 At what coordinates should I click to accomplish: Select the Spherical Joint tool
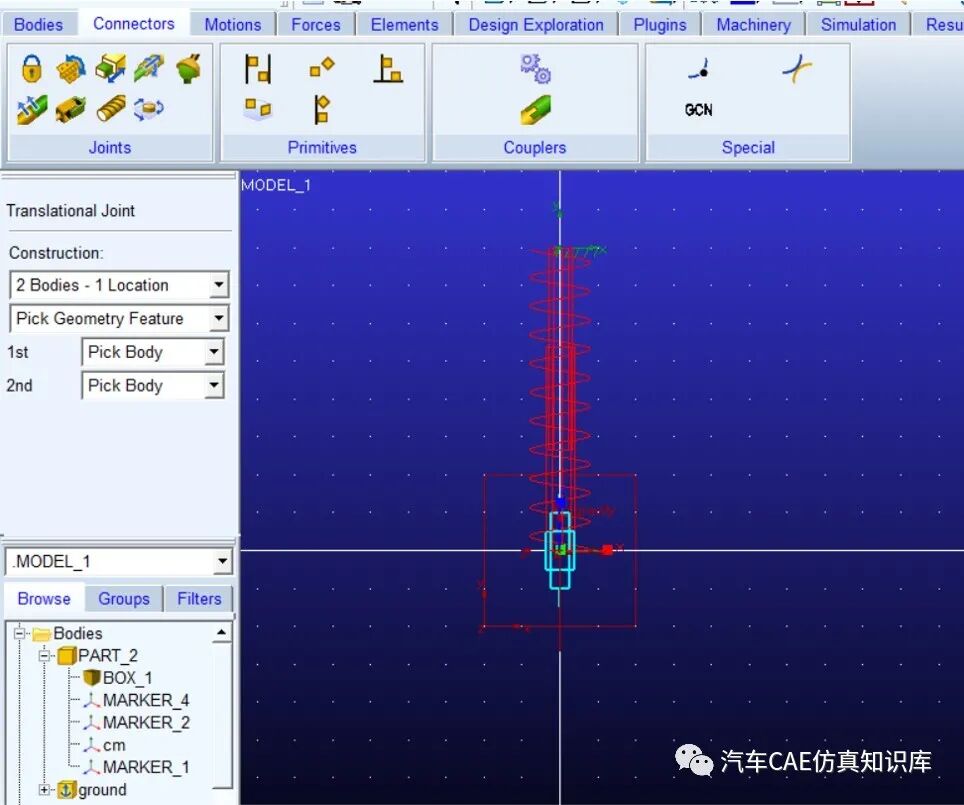(x=189, y=68)
